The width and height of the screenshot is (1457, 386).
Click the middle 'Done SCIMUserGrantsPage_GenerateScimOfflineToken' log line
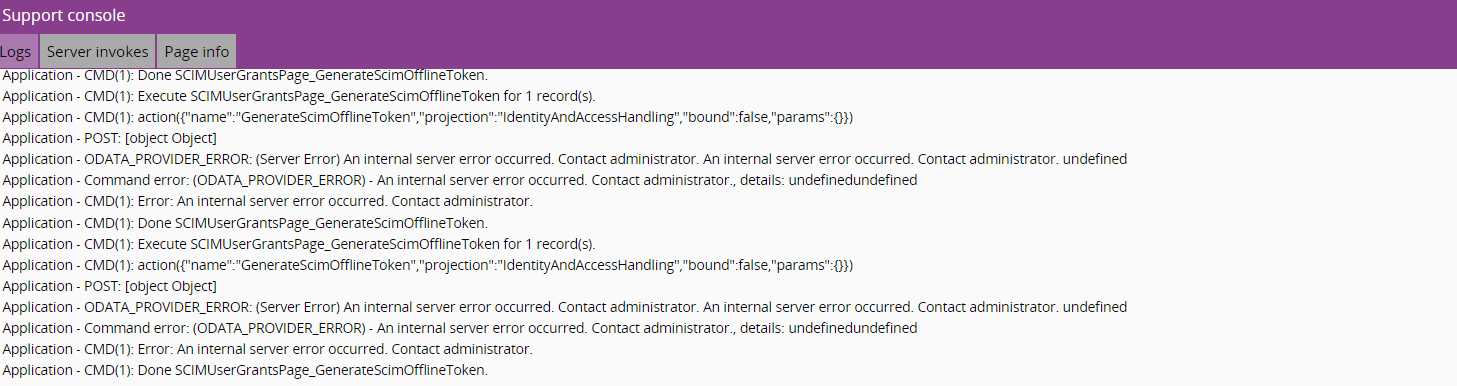(x=245, y=222)
